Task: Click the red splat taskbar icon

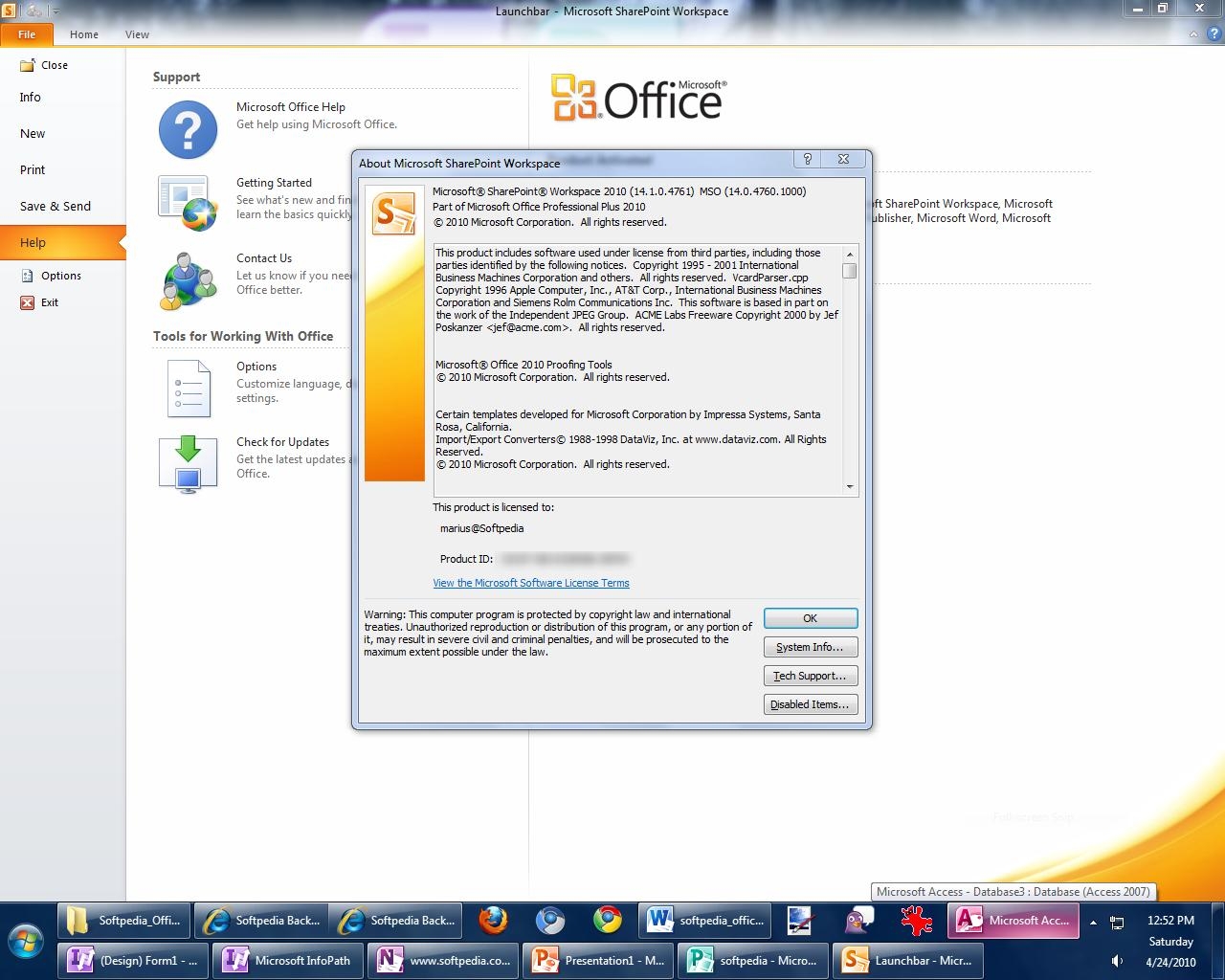Action: coord(916,921)
